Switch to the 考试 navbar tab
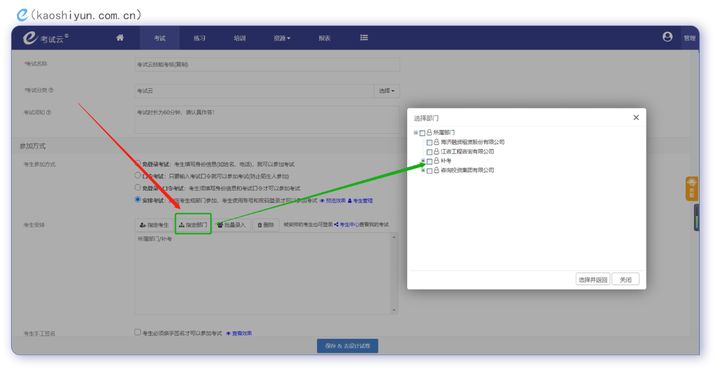 click(x=159, y=38)
